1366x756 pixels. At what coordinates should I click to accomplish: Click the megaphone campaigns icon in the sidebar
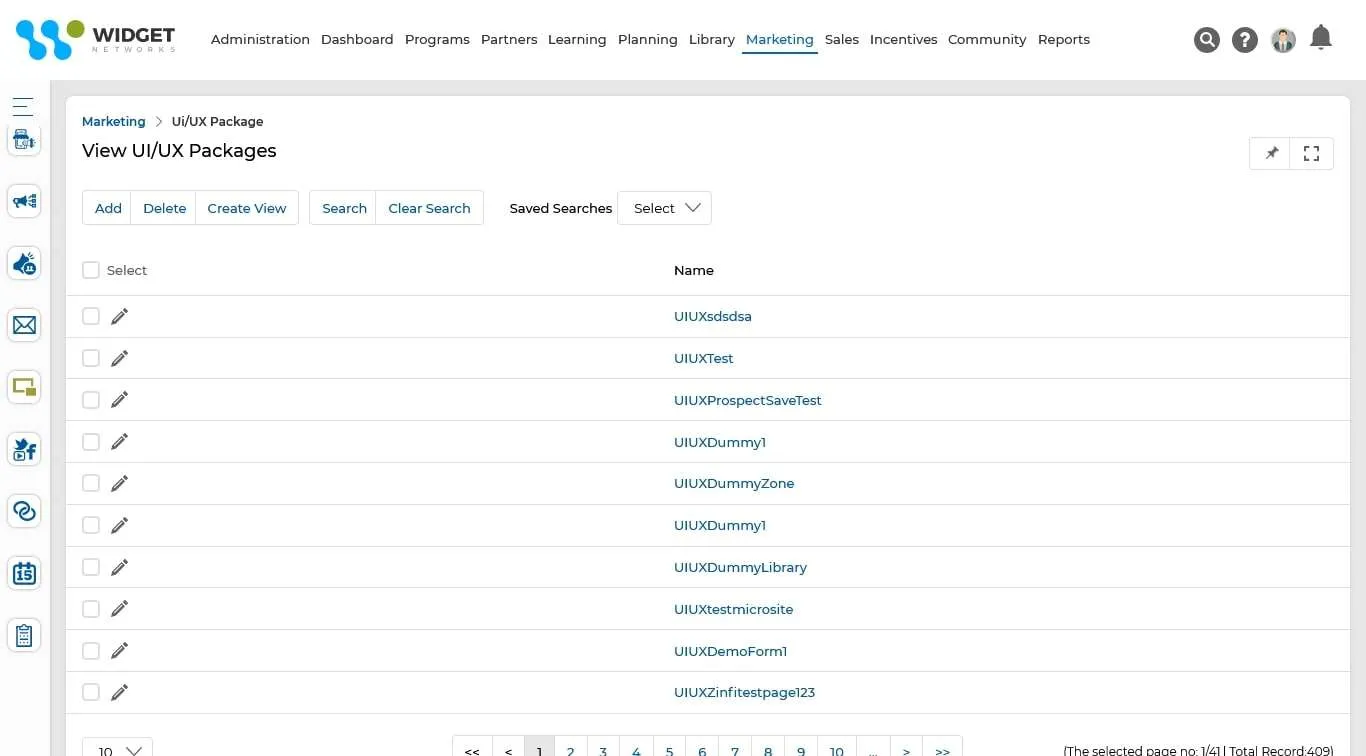pyautogui.click(x=24, y=201)
